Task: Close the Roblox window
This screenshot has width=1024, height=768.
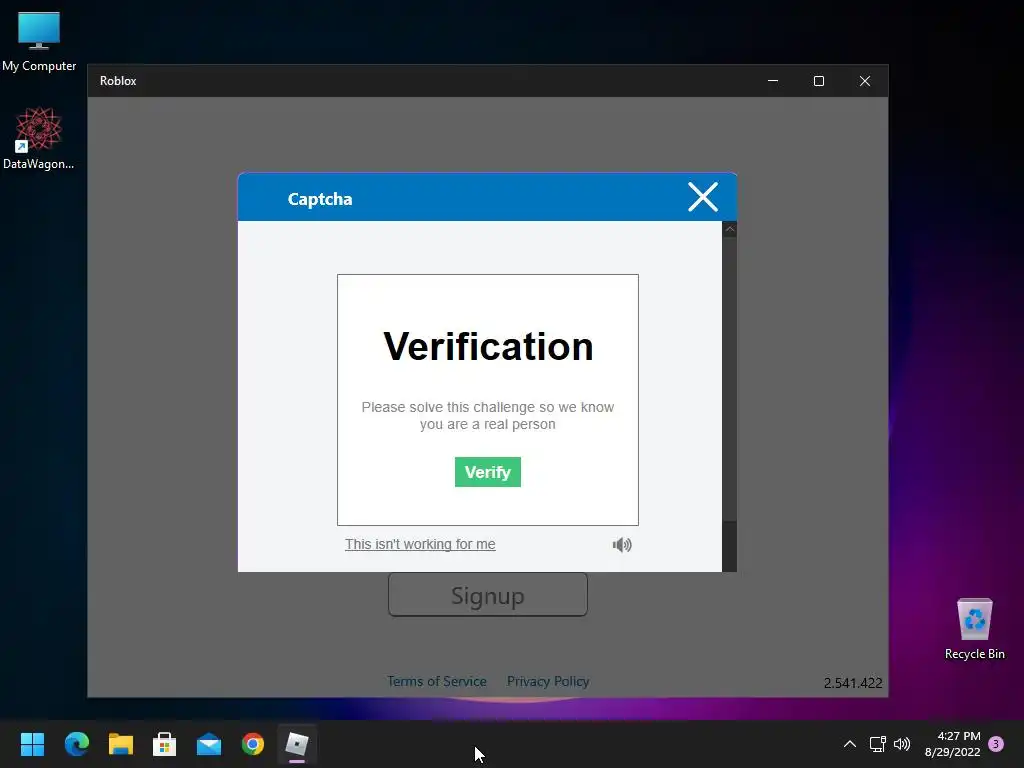Action: click(x=865, y=81)
